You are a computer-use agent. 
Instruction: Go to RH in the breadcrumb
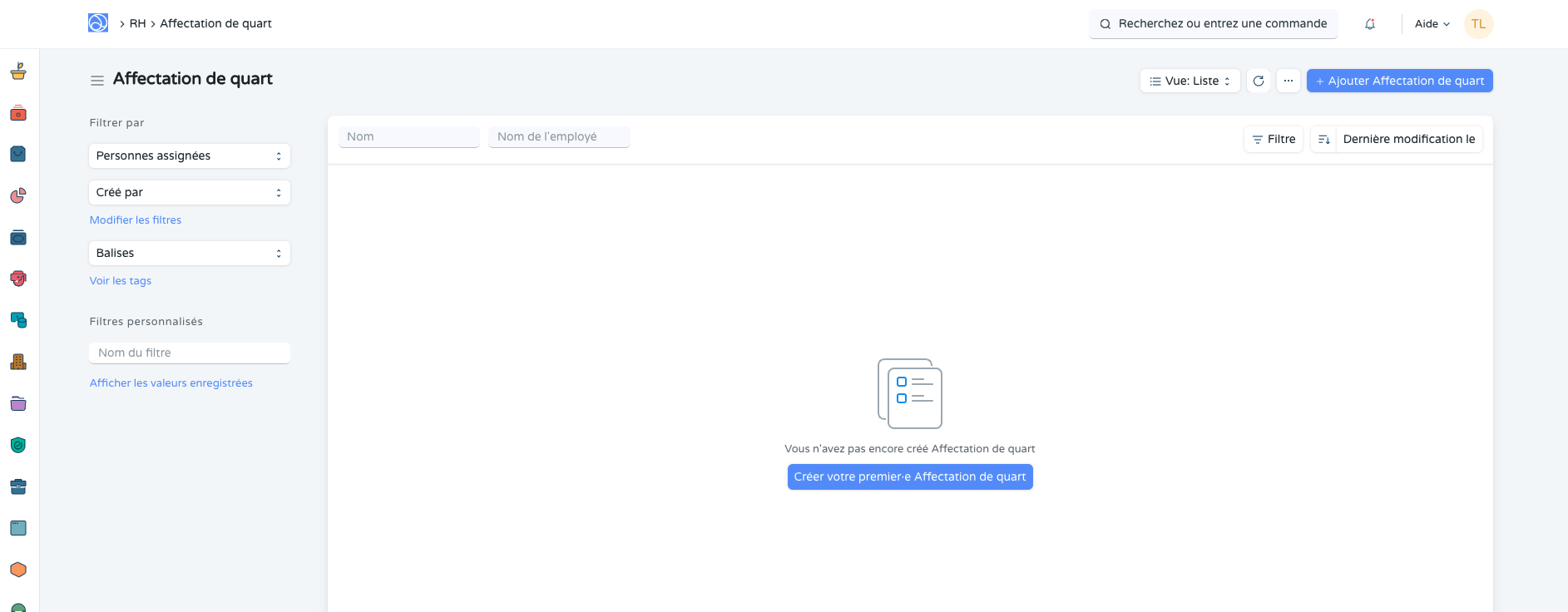tap(137, 23)
